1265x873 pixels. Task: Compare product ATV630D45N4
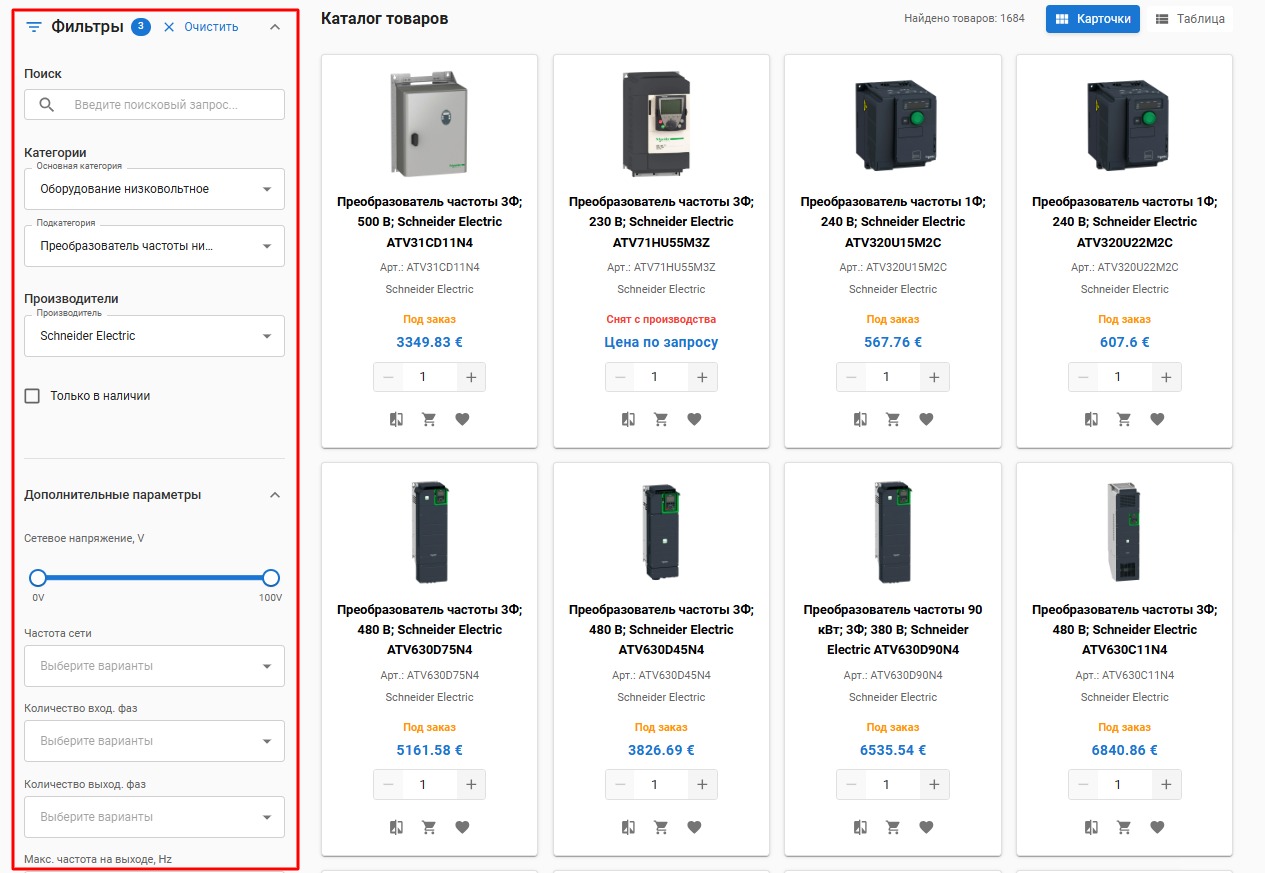[628, 827]
